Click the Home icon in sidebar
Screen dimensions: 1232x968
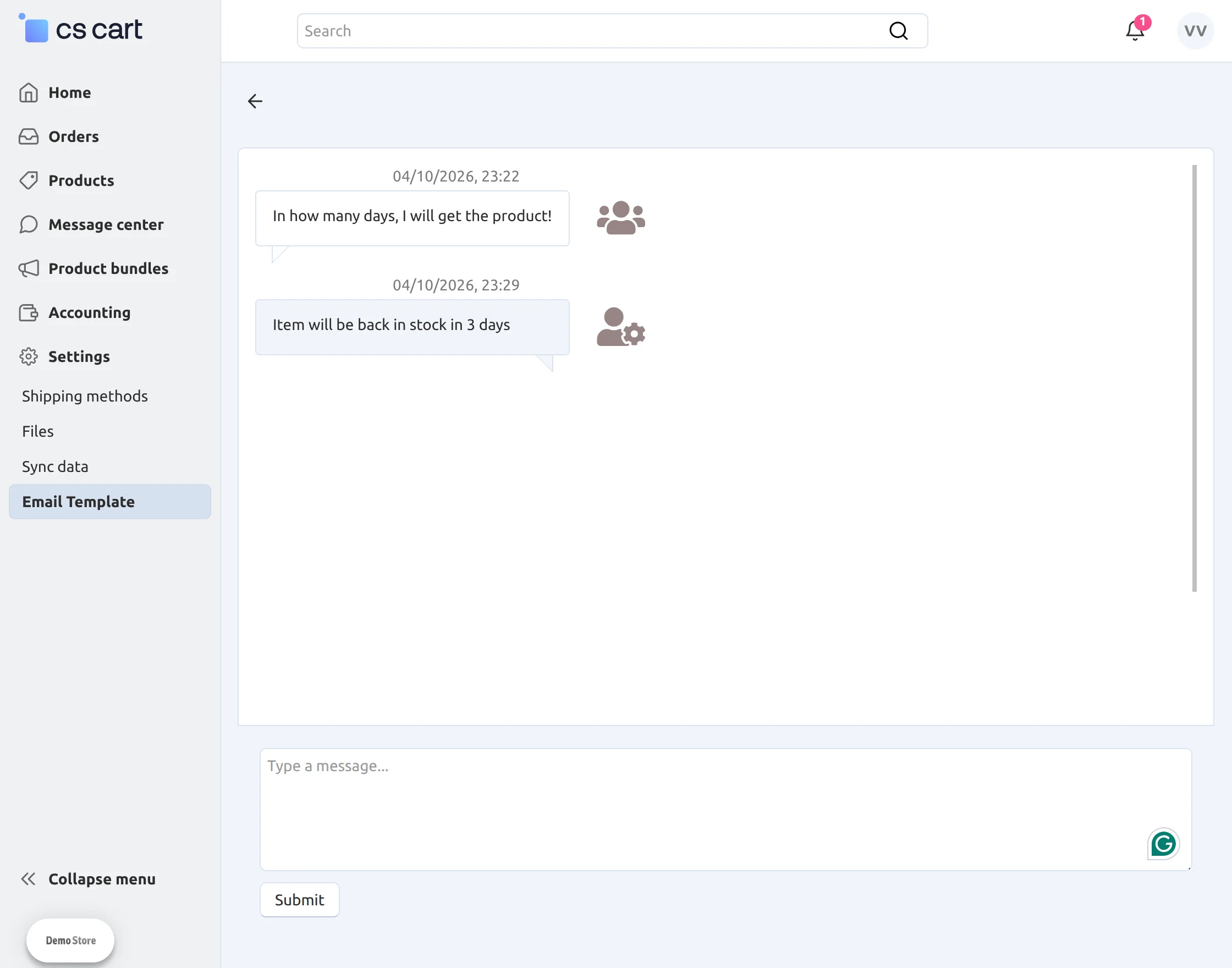click(29, 92)
